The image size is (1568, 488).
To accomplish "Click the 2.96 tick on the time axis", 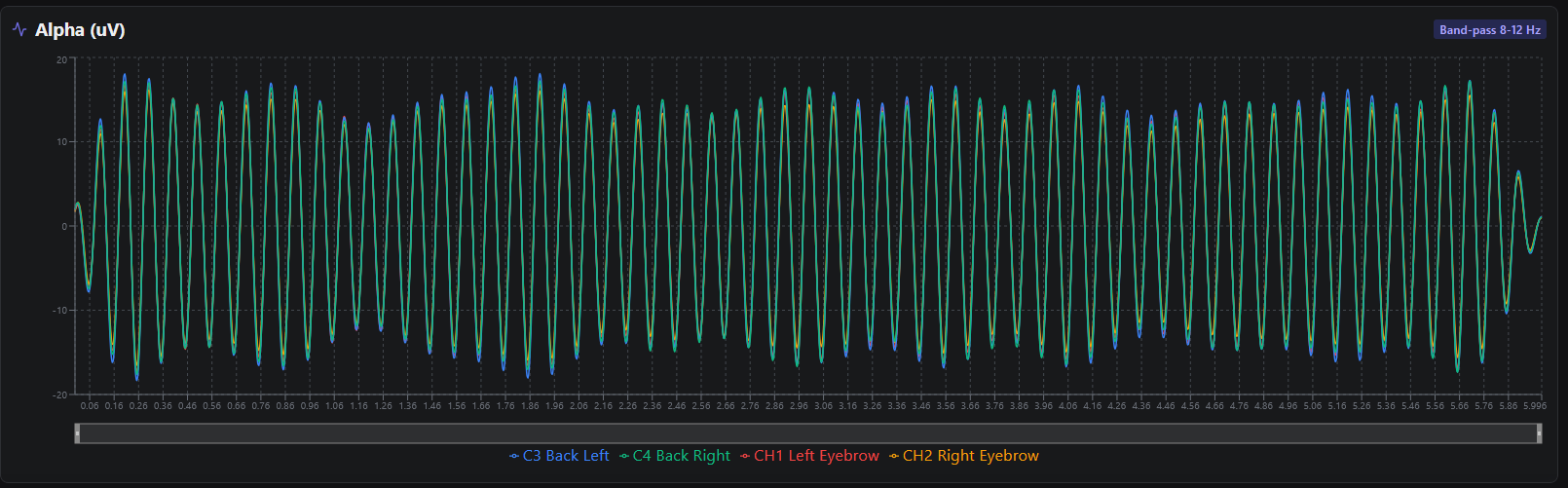I will (799, 406).
